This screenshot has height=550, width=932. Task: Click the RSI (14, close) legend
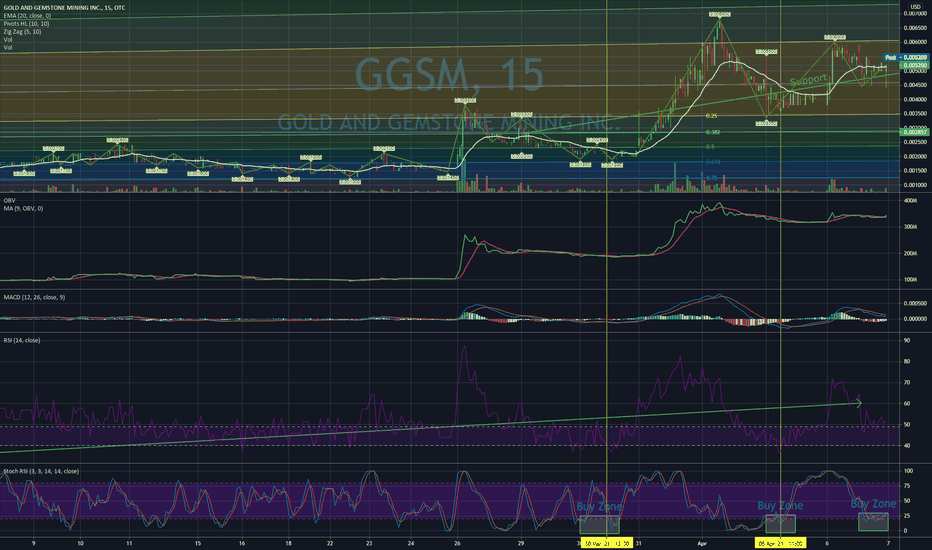[22, 341]
